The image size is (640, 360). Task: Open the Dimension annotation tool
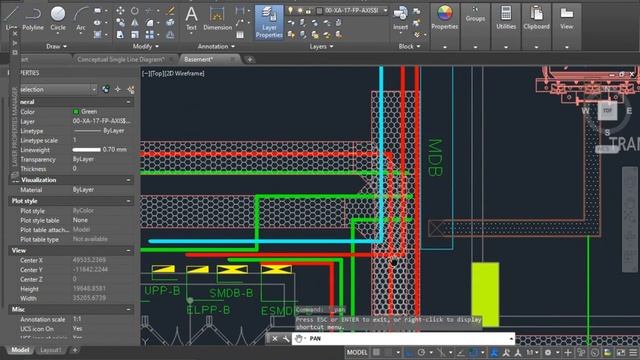[217, 18]
